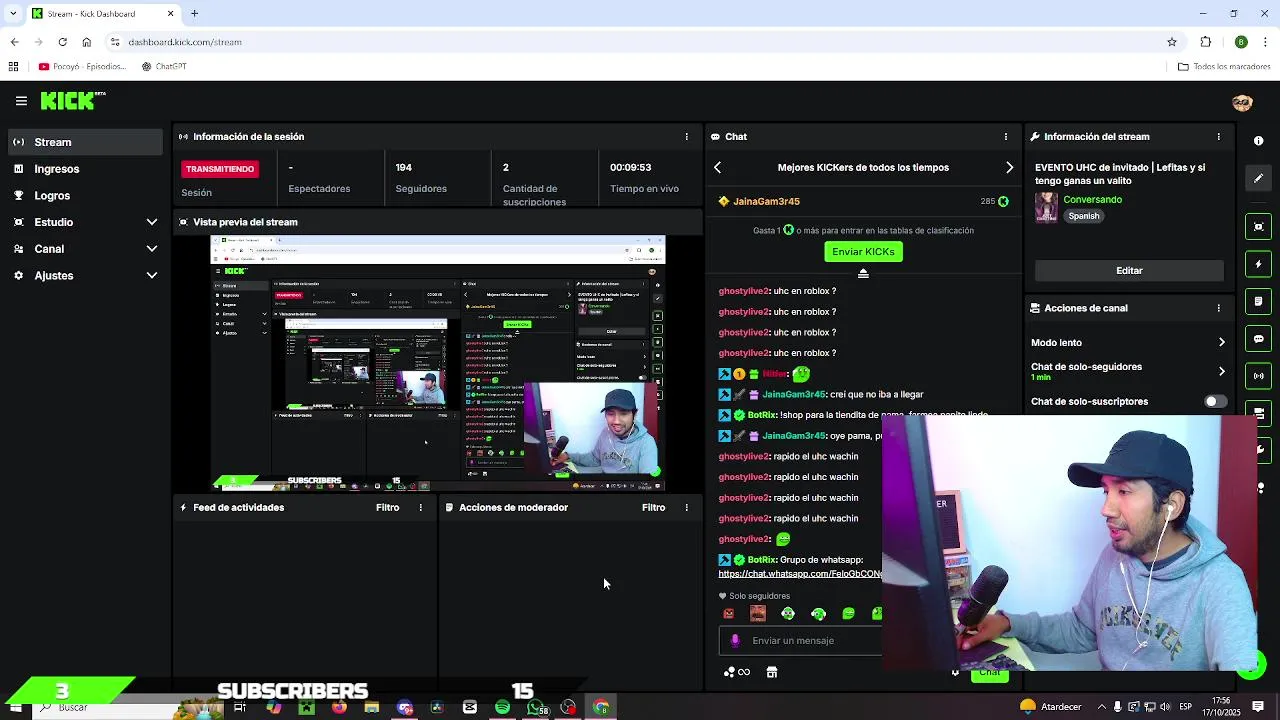Open options menu of Información de la sesión
This screenshot has height=720, width=1280.
coord(686,137)
